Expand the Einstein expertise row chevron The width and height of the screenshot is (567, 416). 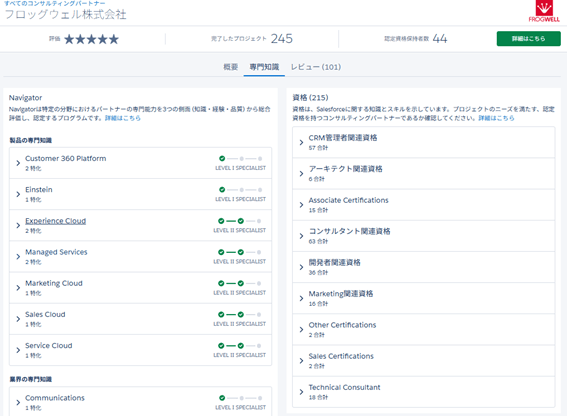tap(18, 194)
